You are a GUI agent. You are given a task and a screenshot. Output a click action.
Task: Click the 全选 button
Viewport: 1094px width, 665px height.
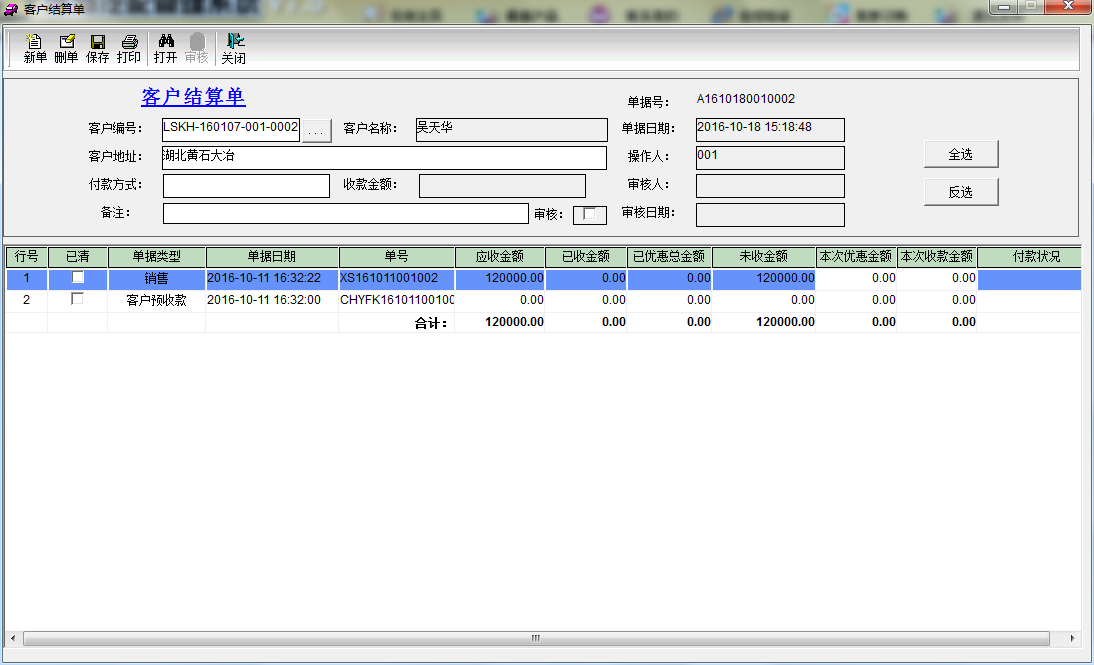click(x=961, y=154)
